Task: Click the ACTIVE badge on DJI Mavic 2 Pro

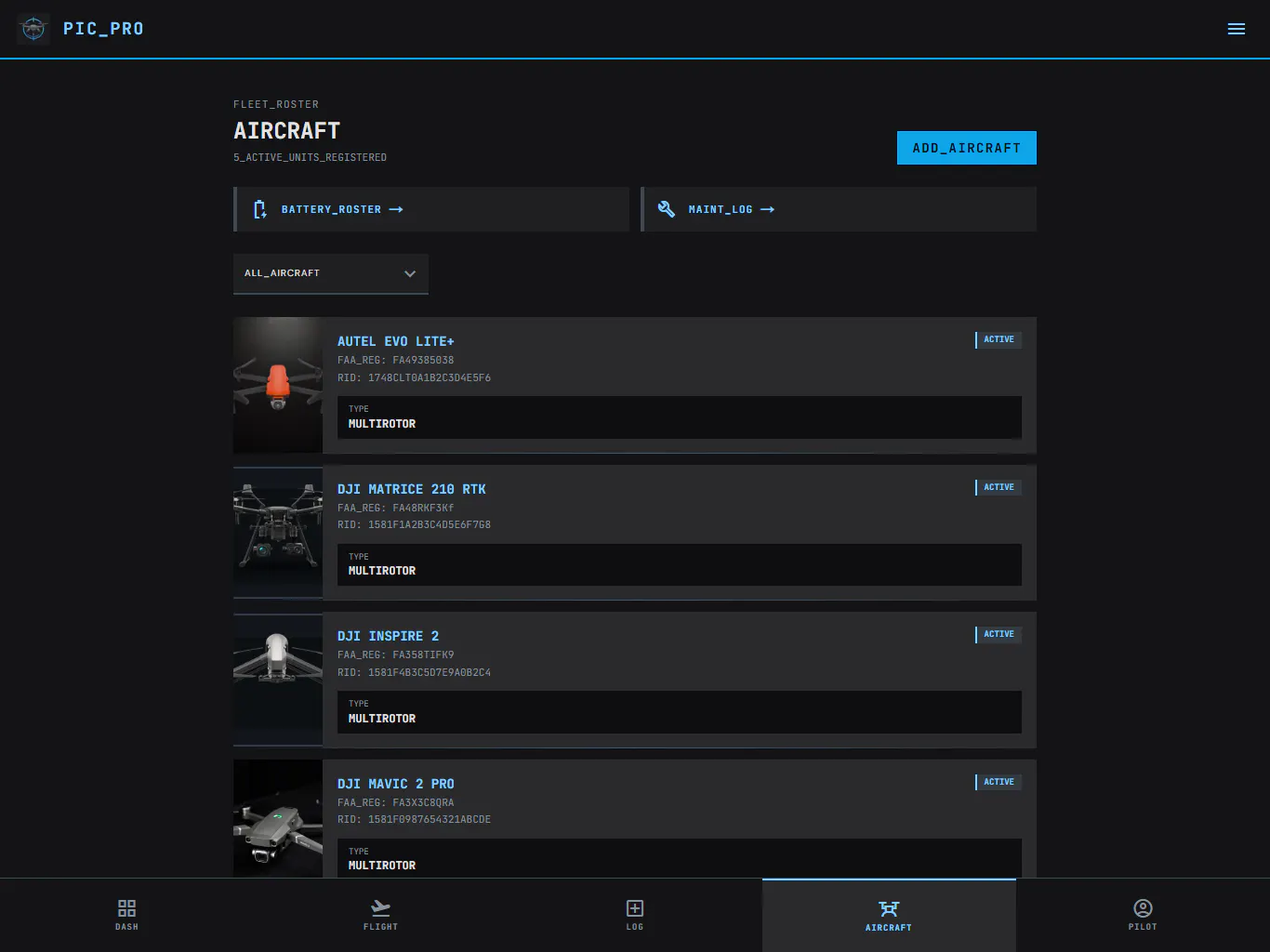Action: 999,782
